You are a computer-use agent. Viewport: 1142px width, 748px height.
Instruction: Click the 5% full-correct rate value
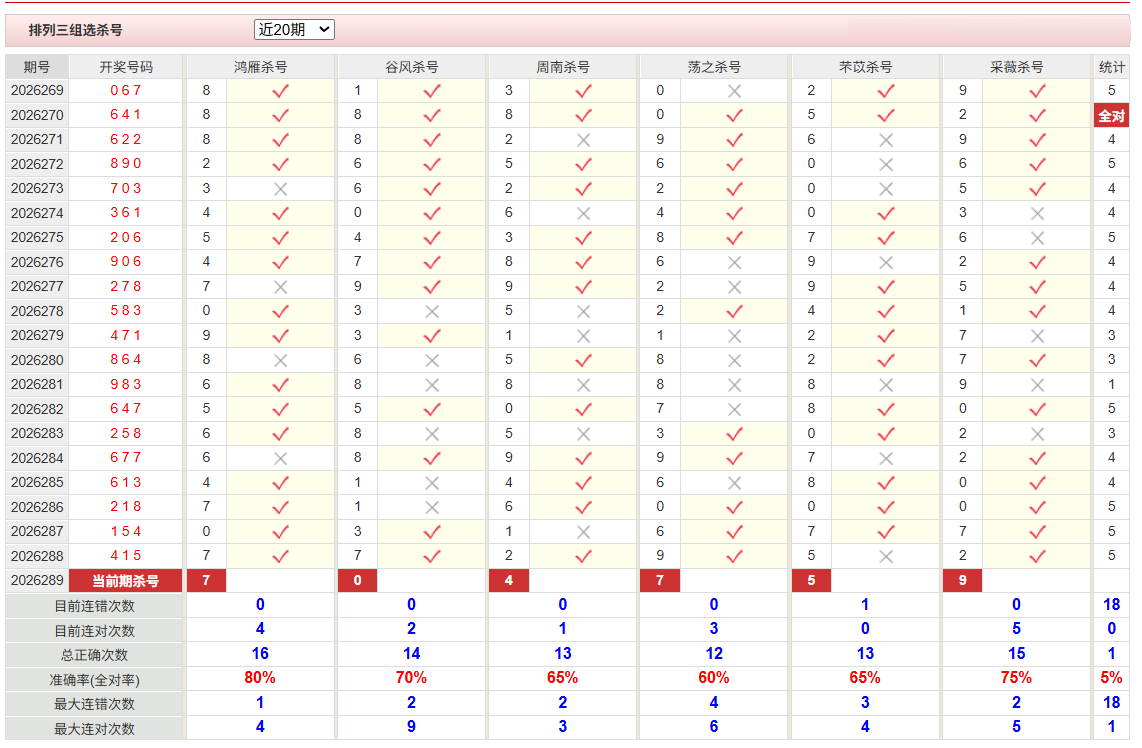1111,677
